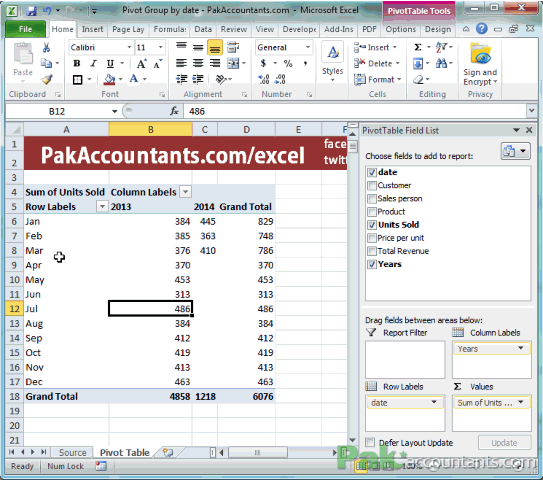This screenshot has height=480, width=543.
Task: Switch to the Insert ribbon tab
Action: (x=92, y=29)
